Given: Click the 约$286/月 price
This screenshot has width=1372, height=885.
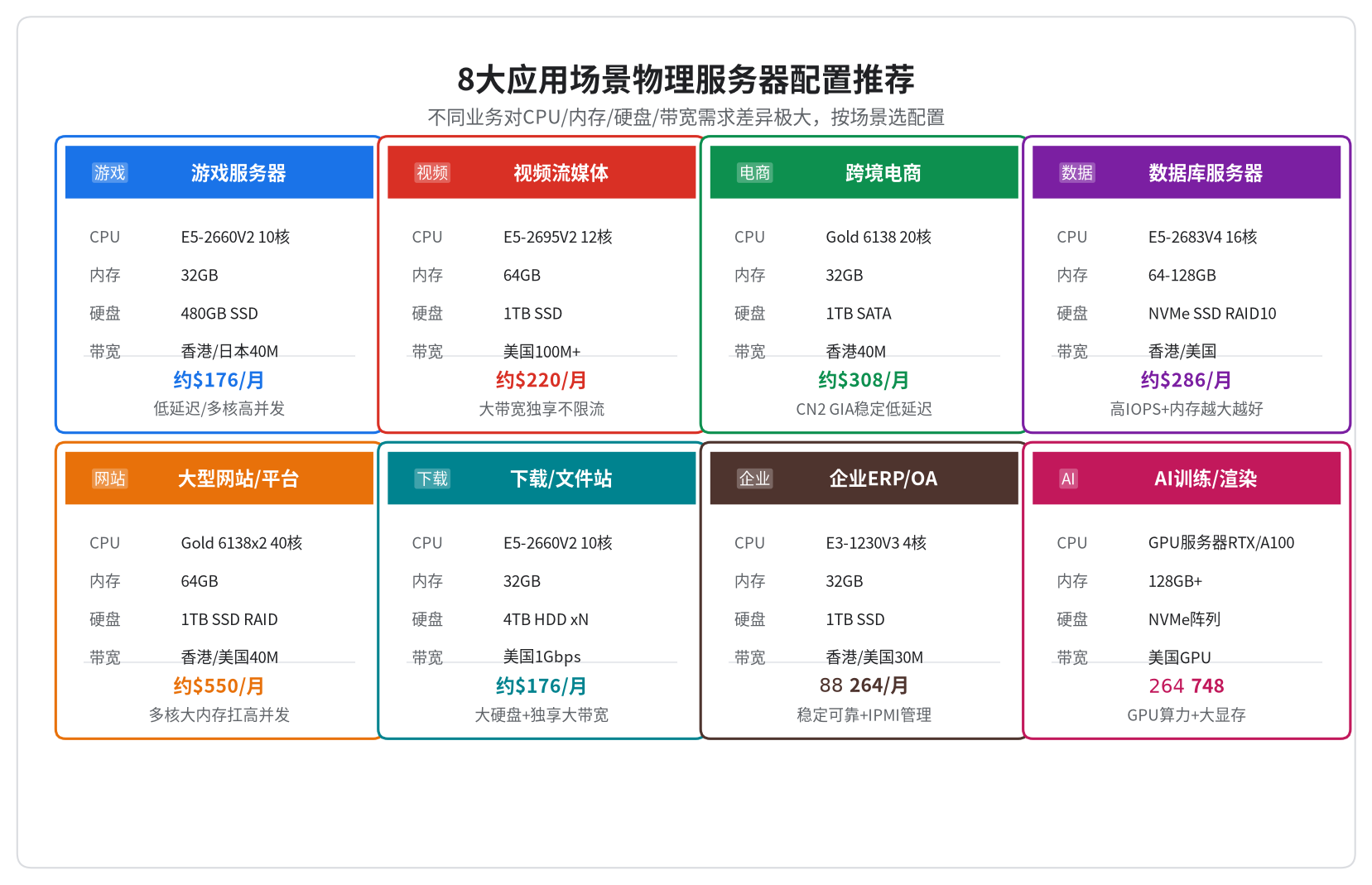Looking at the screenshot, I should pyautogui.click(x=1186, y=380).
